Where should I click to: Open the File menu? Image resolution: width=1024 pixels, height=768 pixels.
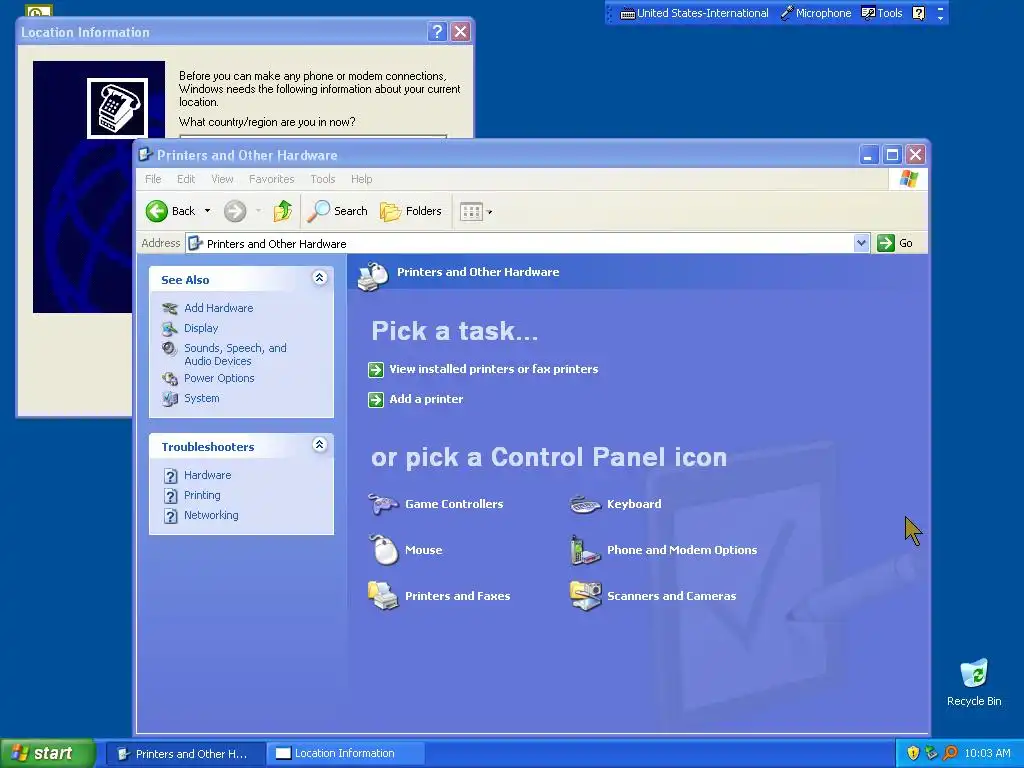pyautogui.click(x=153, y=179)
